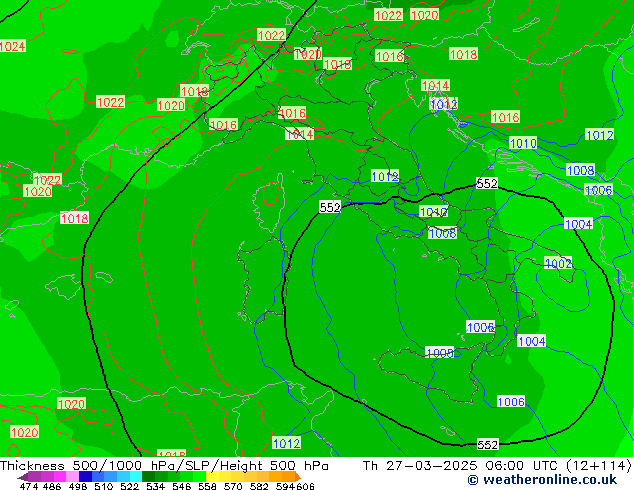Choose the bright yellow swatch above 558

(x=212, y=477)
